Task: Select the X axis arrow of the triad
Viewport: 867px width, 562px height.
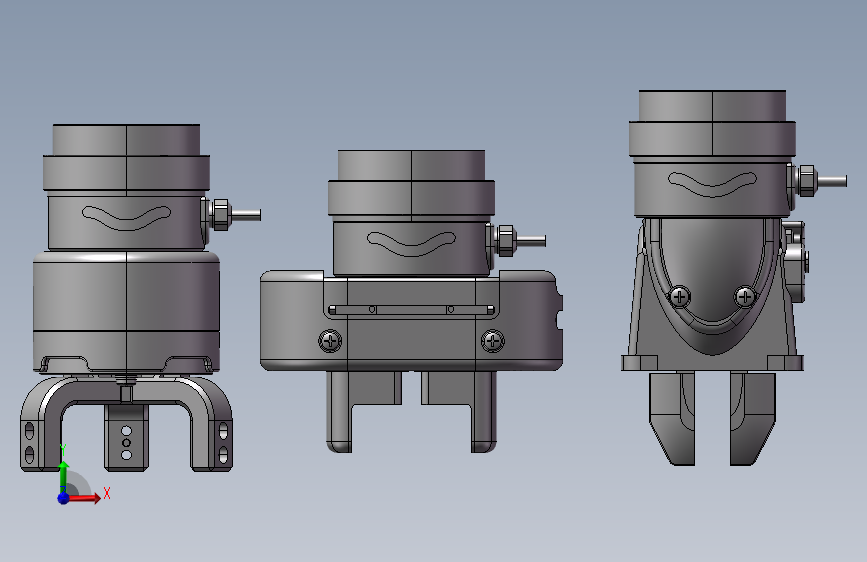Action: tap(84, 498)
